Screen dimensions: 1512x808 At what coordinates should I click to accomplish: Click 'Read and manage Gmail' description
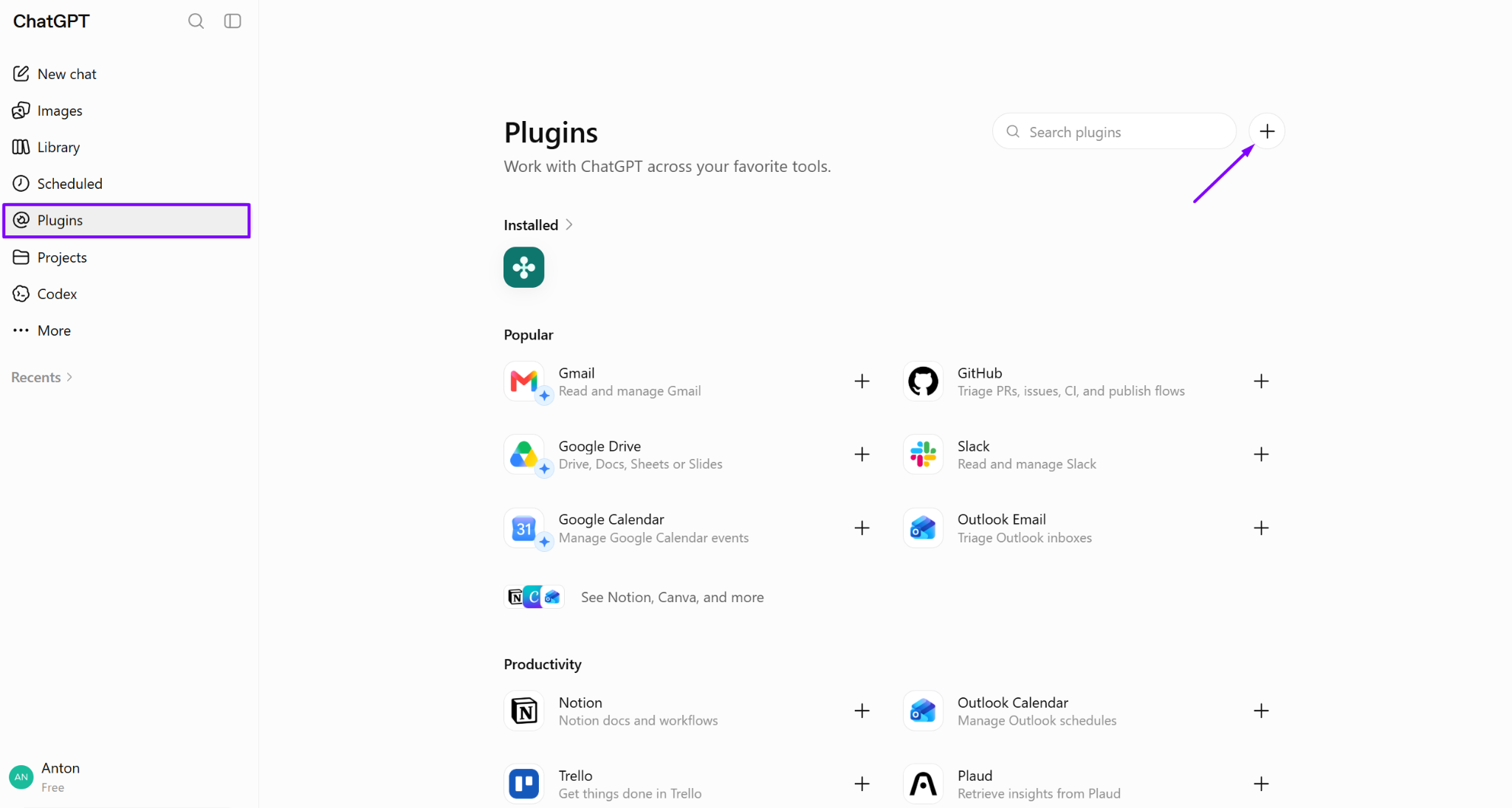coord(630,391)
